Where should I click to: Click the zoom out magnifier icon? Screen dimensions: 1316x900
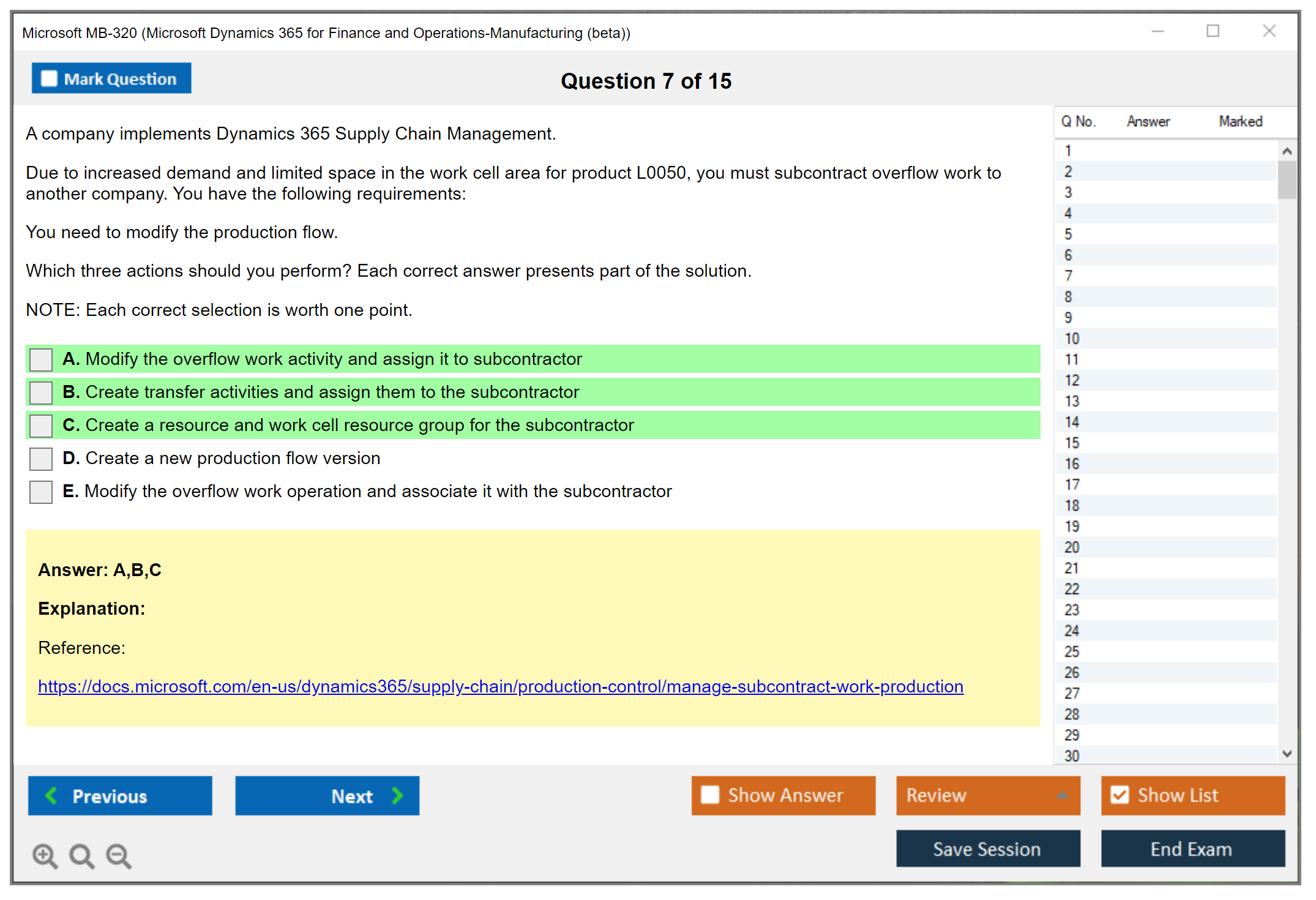119,855
